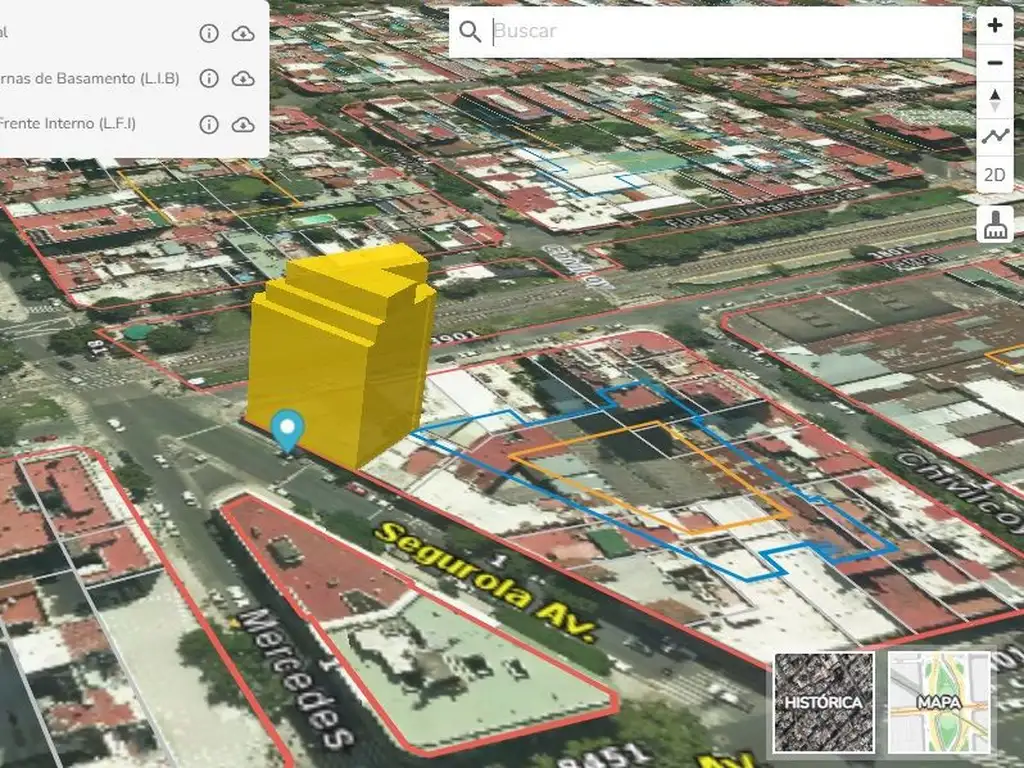1024x768 pixels.
Task: Show info for the first listed layer
Action: pyautogui.click(x=208, y=33)
